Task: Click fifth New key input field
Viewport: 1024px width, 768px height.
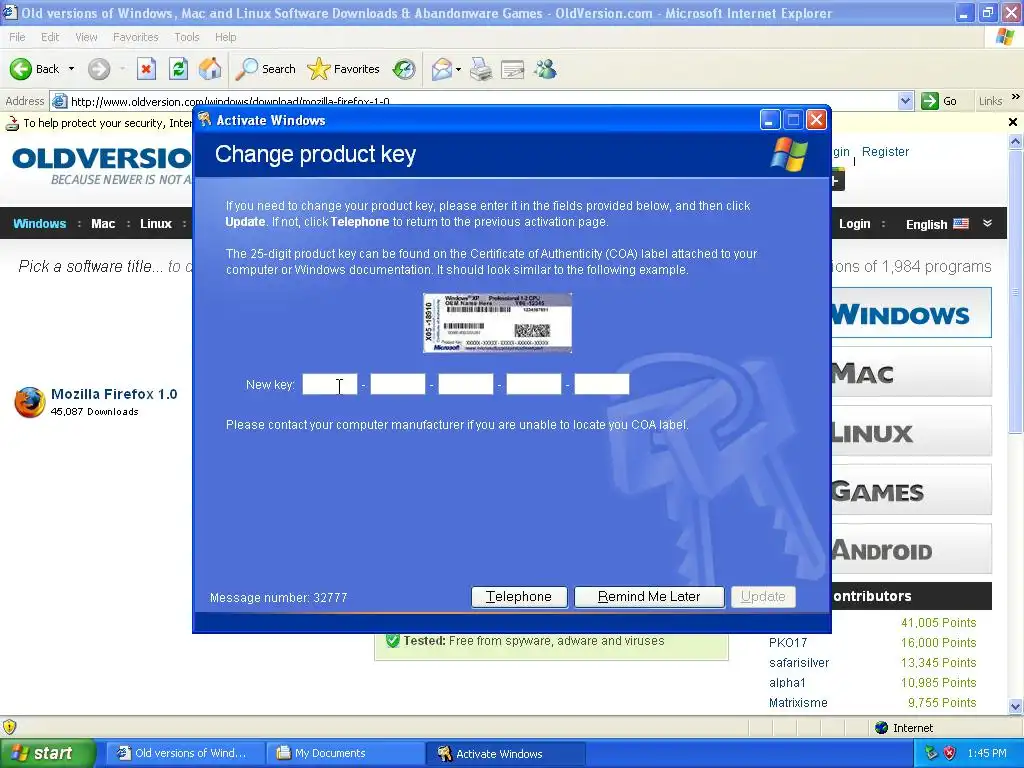Action: pyautogui.click(x=601, y=384)
